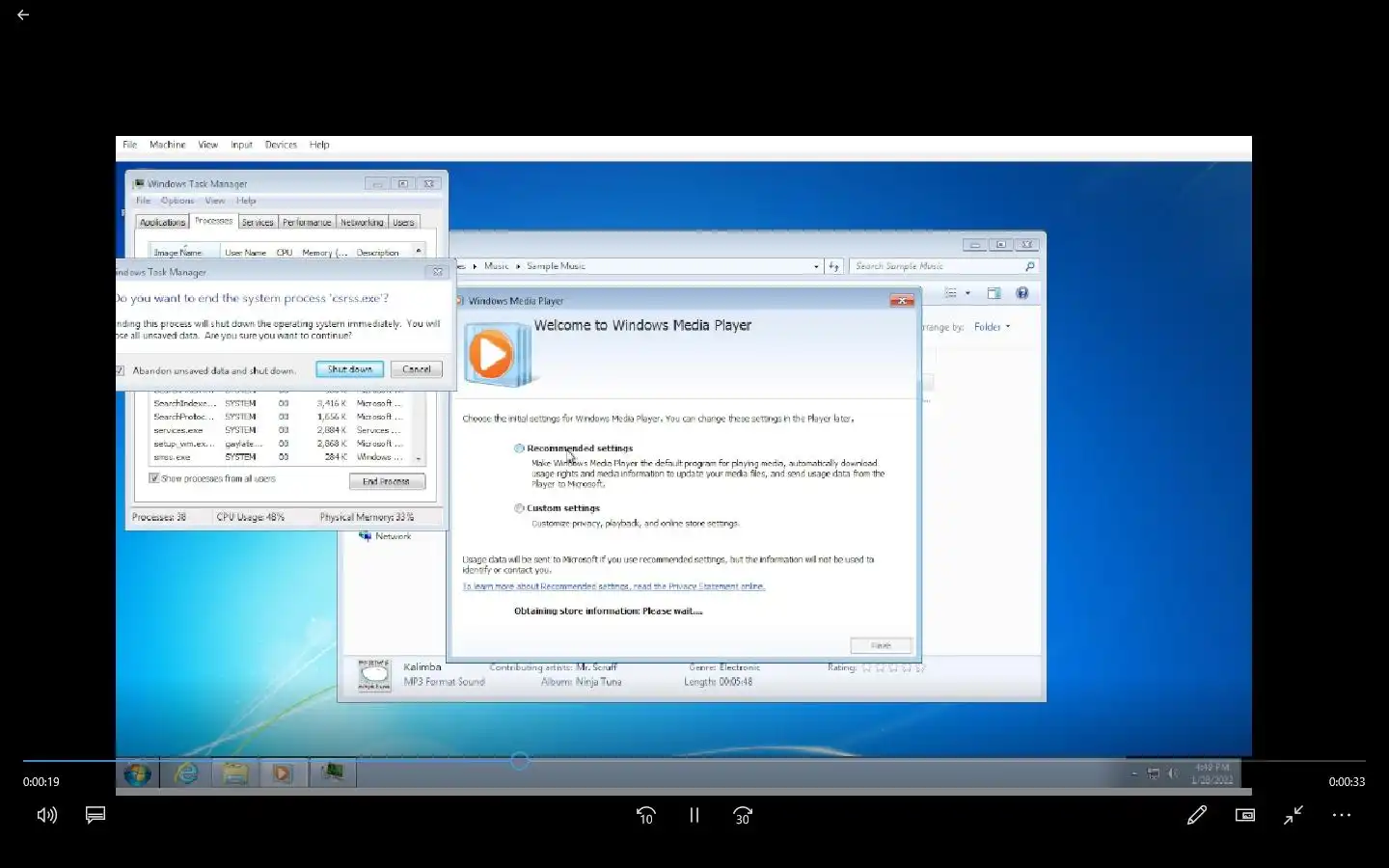Select the services.exe process row
The image size is (1389, 868).
pyautogui.click(x=280, y=430)
